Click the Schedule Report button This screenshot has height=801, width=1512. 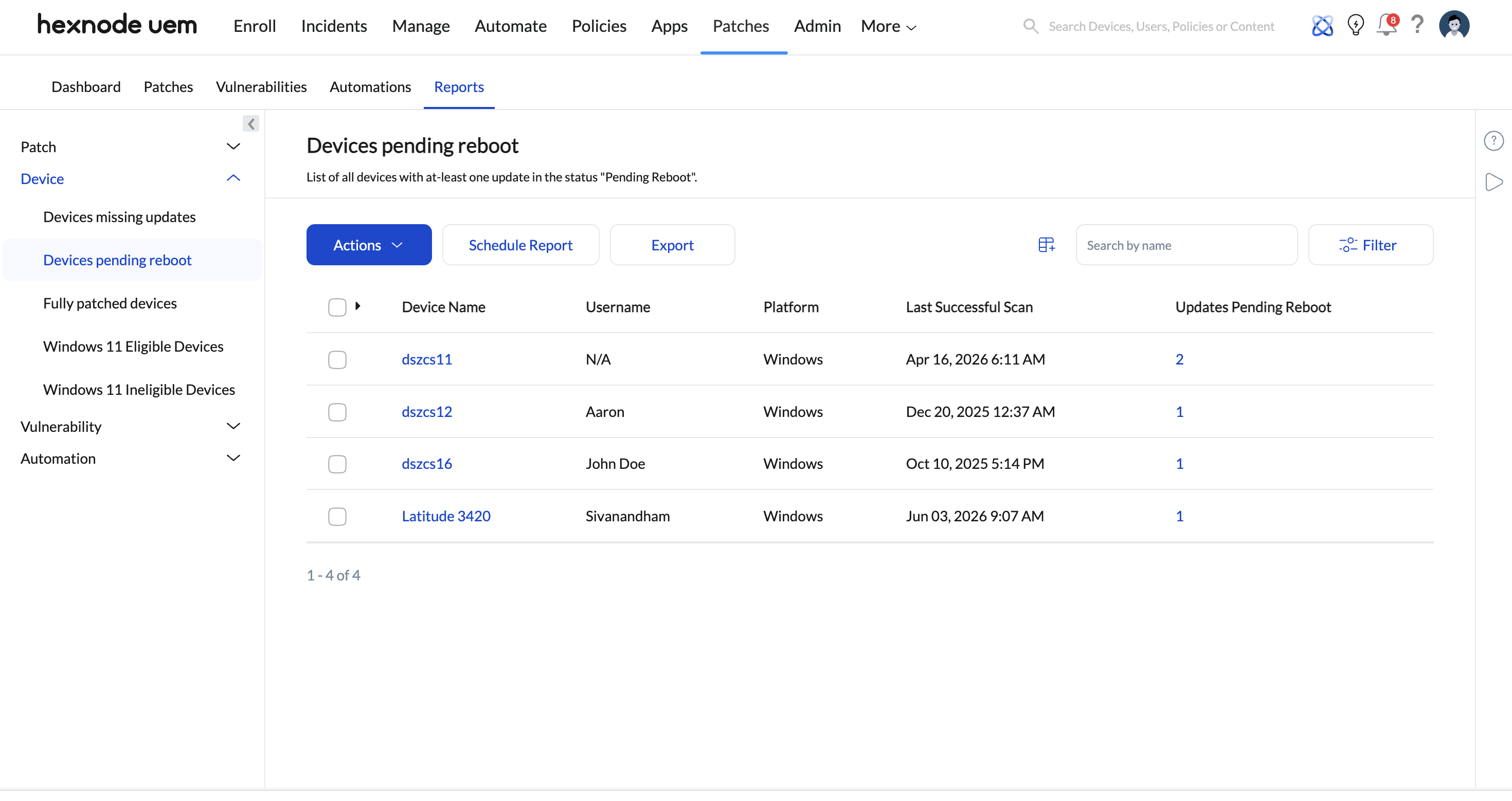coord(520,245)
